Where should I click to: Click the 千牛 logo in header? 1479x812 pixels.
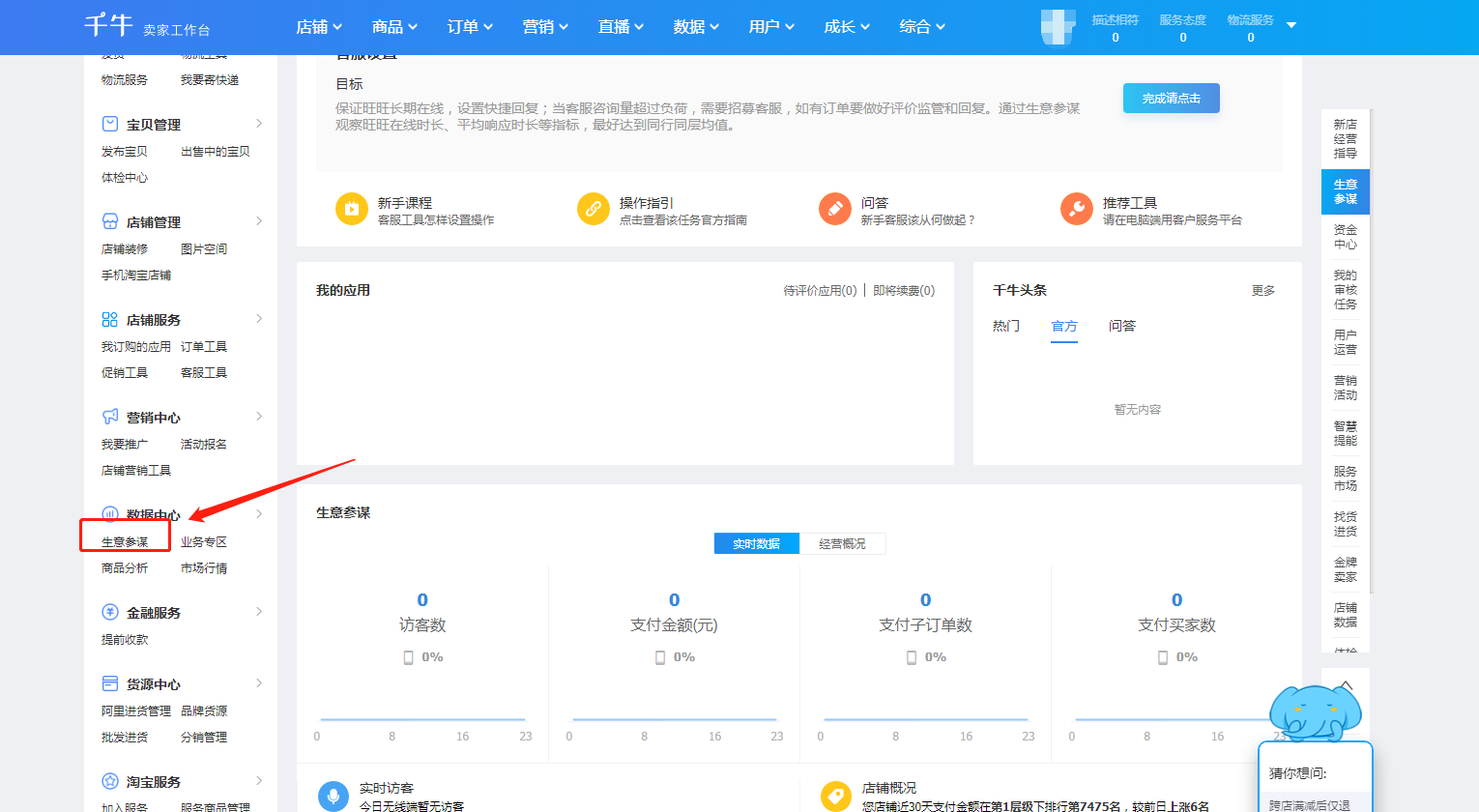click(x=108, y=25)
